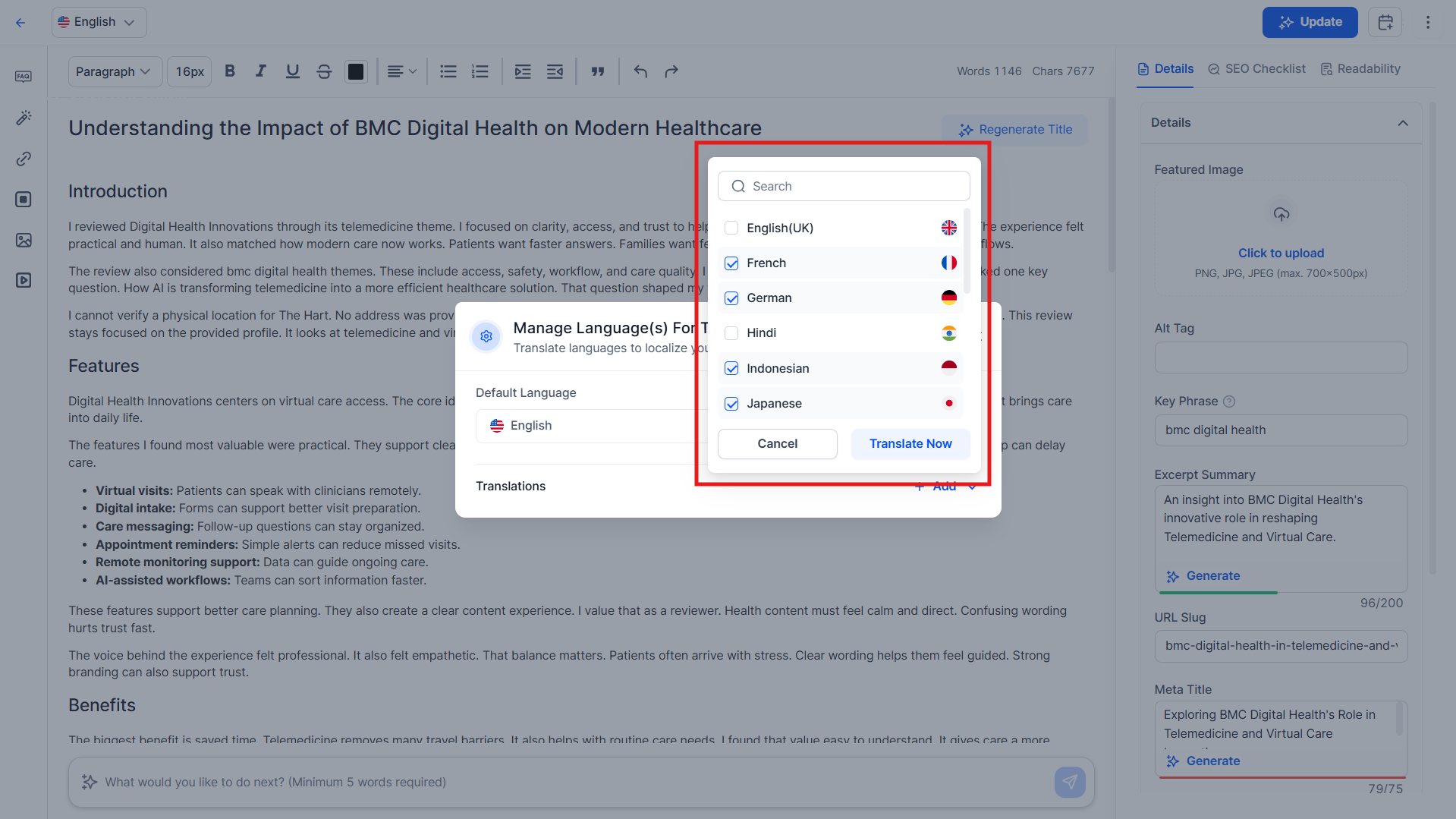Uncheck the Indonesian language checkbox
The image size is (1456, 819).
[731, 368]
